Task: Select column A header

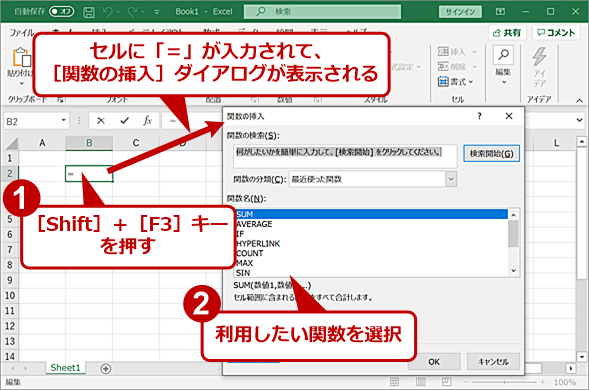Action: coord(42,143)
